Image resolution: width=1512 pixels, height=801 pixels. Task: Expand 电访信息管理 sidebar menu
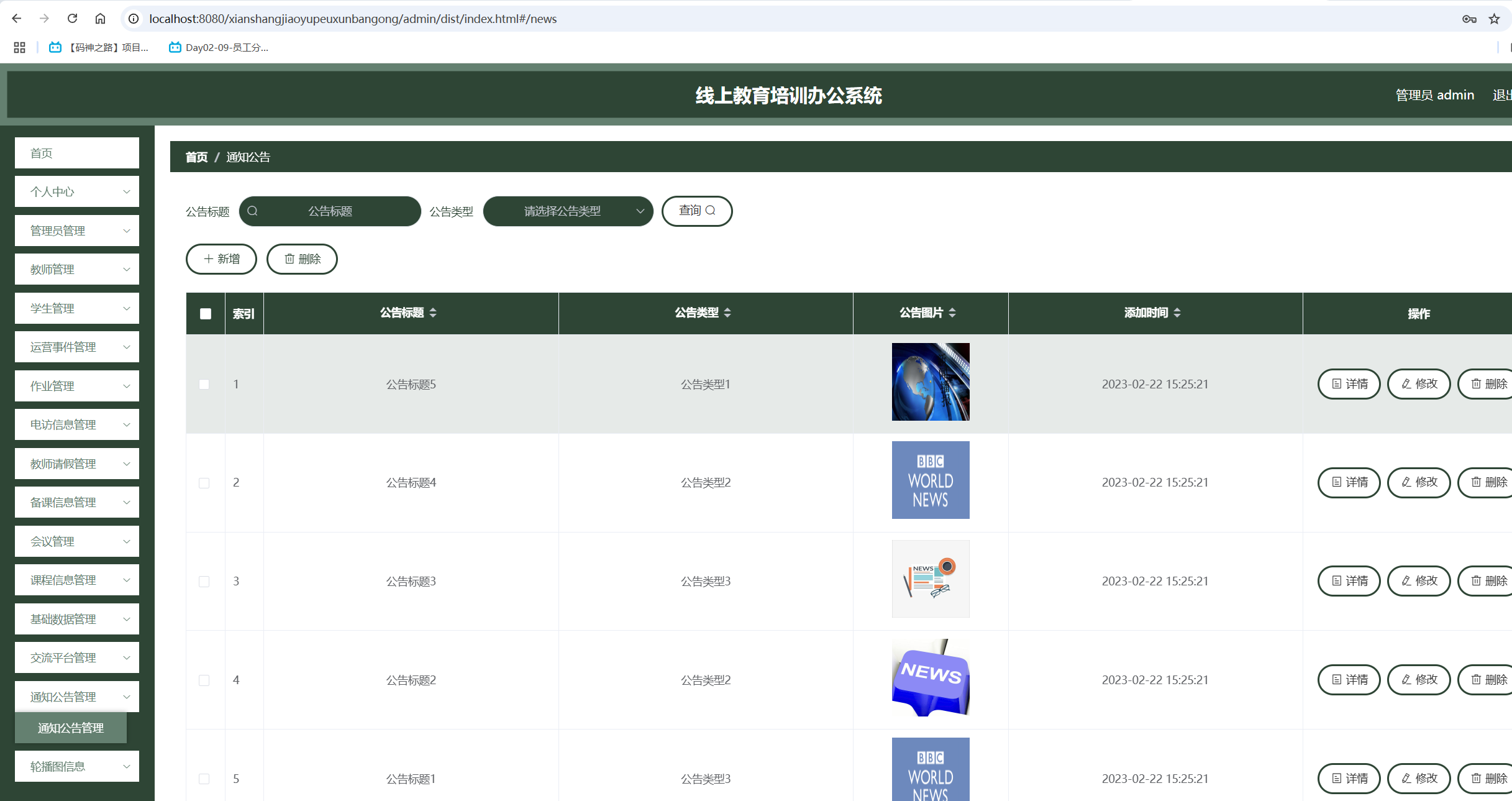point(77,424)
